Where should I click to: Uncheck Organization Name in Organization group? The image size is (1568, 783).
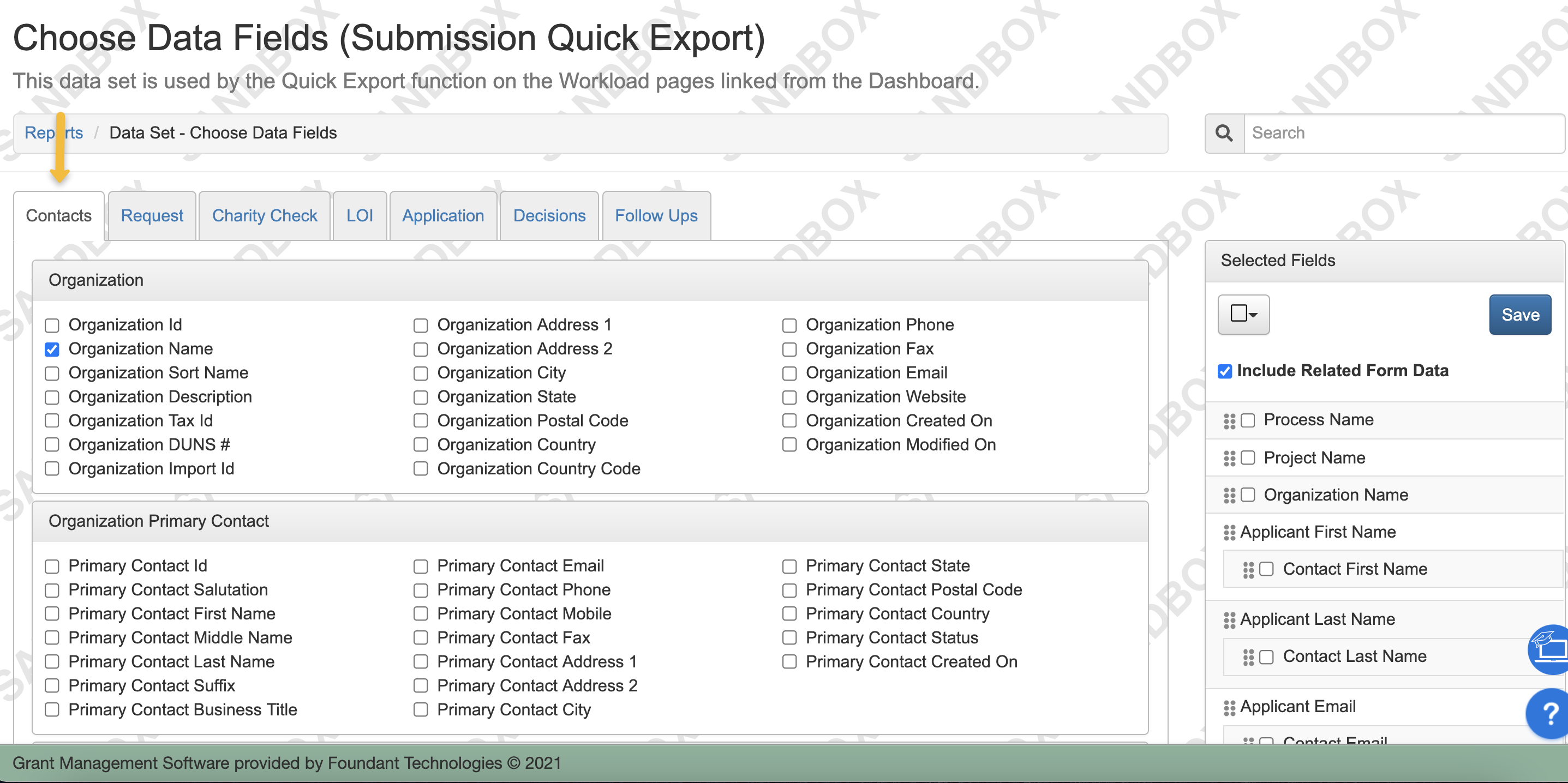[52, 349]
